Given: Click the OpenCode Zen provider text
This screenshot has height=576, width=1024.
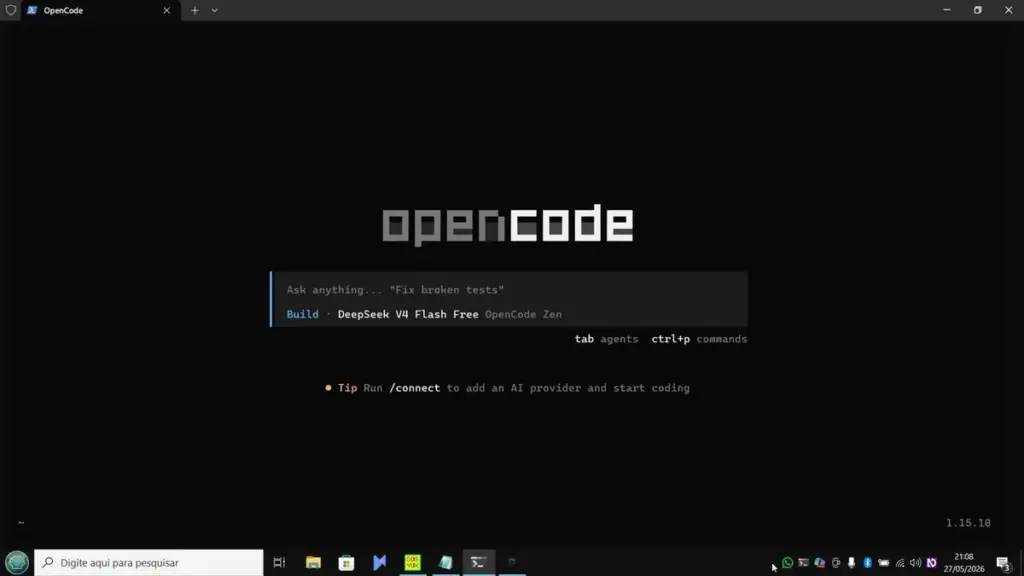Looking at the screenshot, I should (x=523, y=314).
